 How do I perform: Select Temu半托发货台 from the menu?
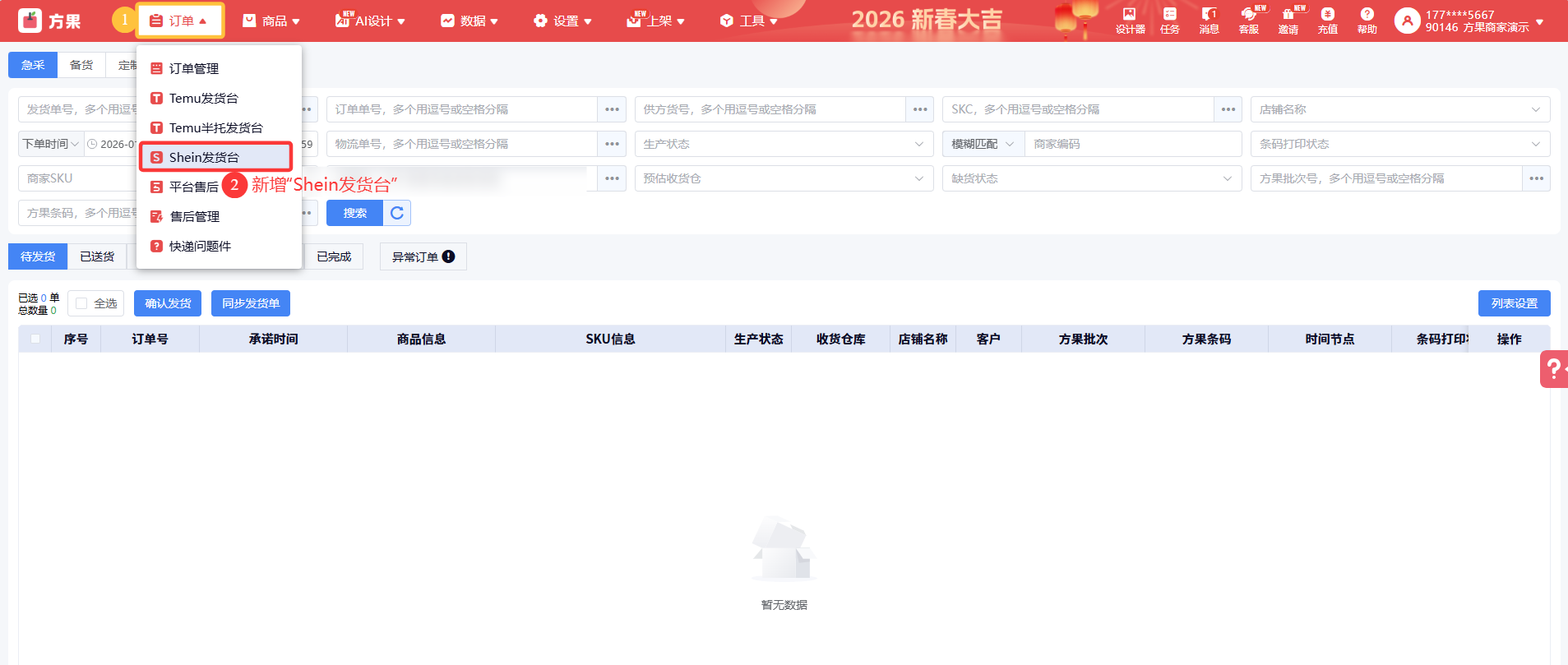(x=219, y=127)
